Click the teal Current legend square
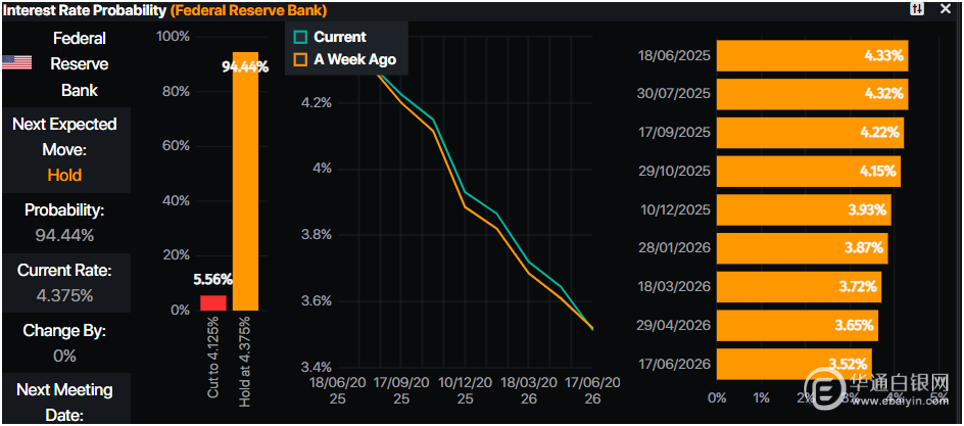The height and width of the screenshot is (426, 964). 300,37
